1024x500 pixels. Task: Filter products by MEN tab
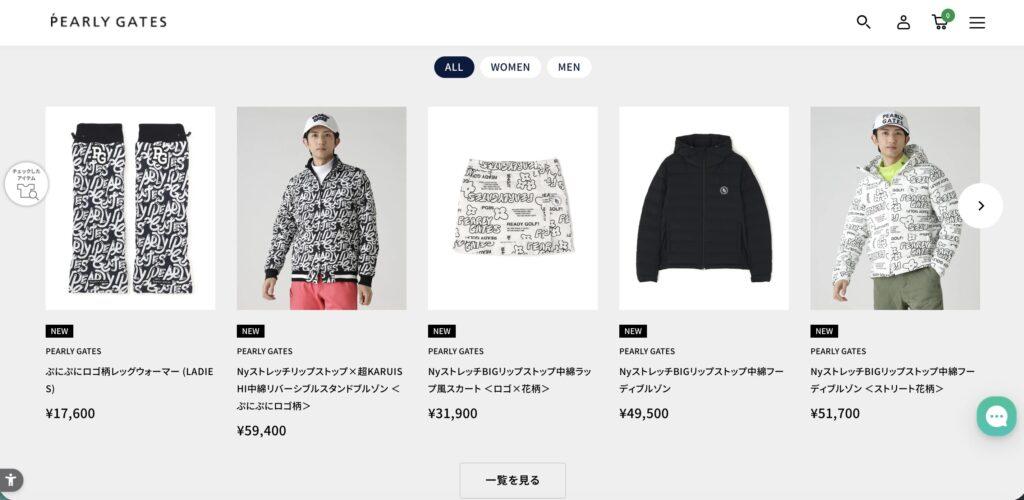point(569,67)
